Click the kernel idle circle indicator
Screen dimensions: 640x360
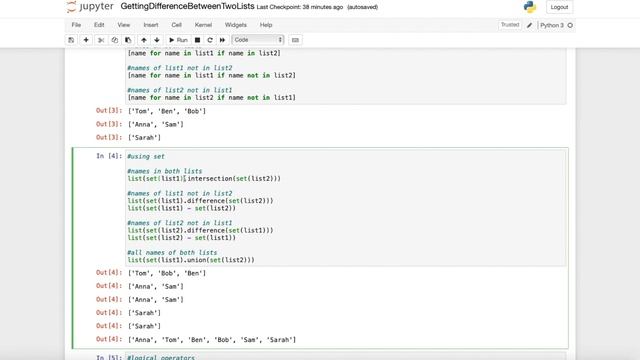click(x=570, y=25)
